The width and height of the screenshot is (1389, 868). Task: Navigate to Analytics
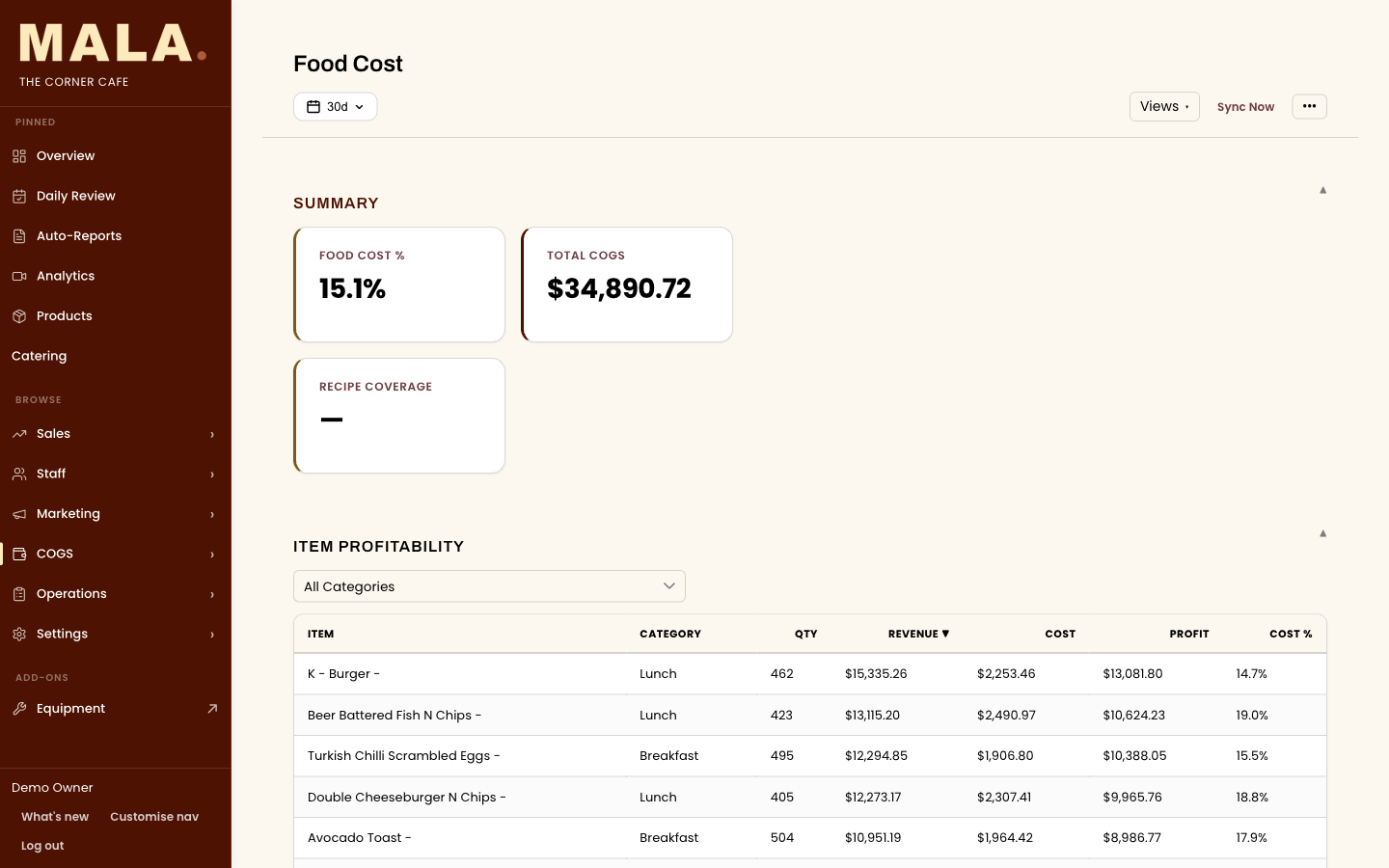pos(116,276)
